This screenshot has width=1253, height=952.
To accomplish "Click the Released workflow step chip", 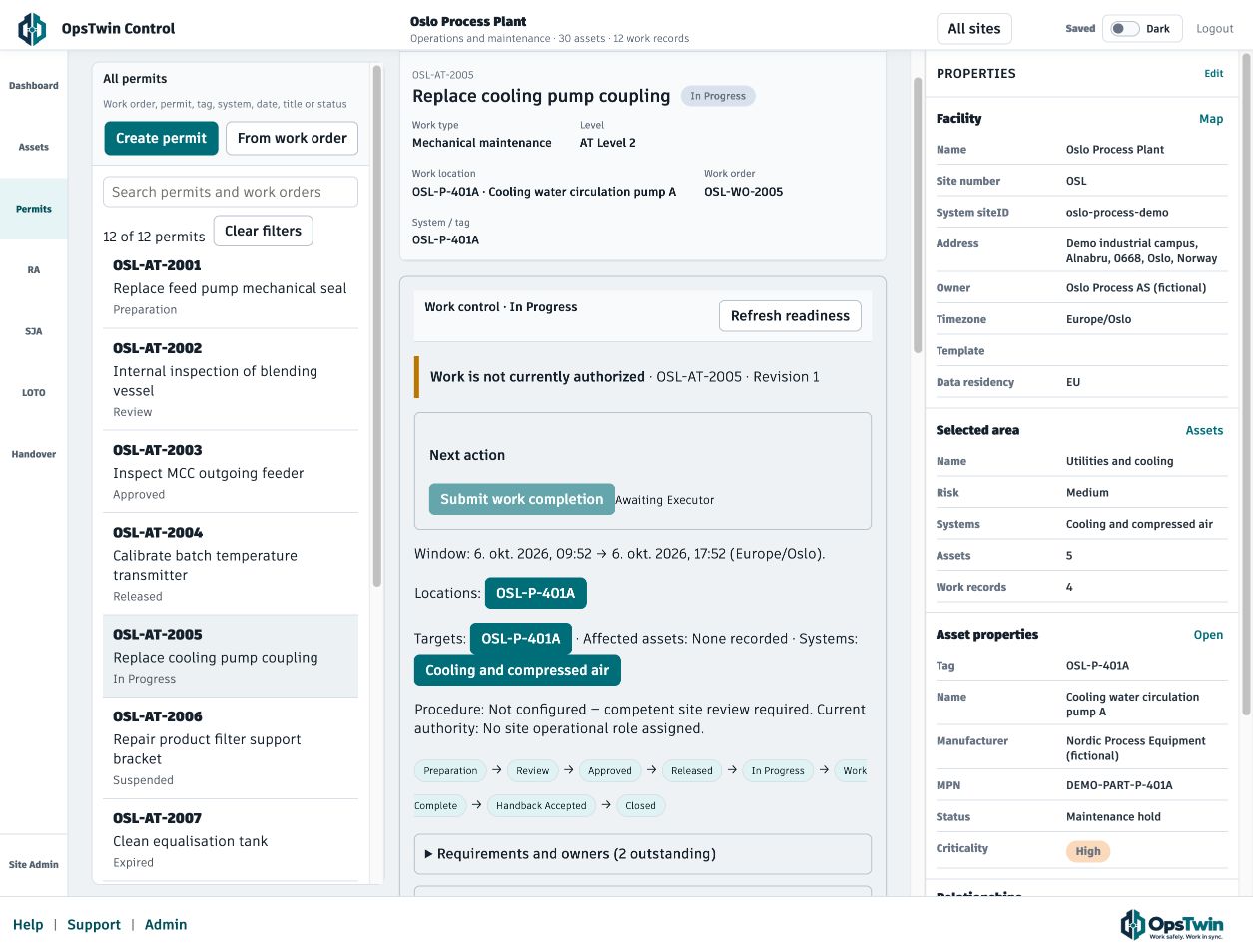I will (692, 770).
